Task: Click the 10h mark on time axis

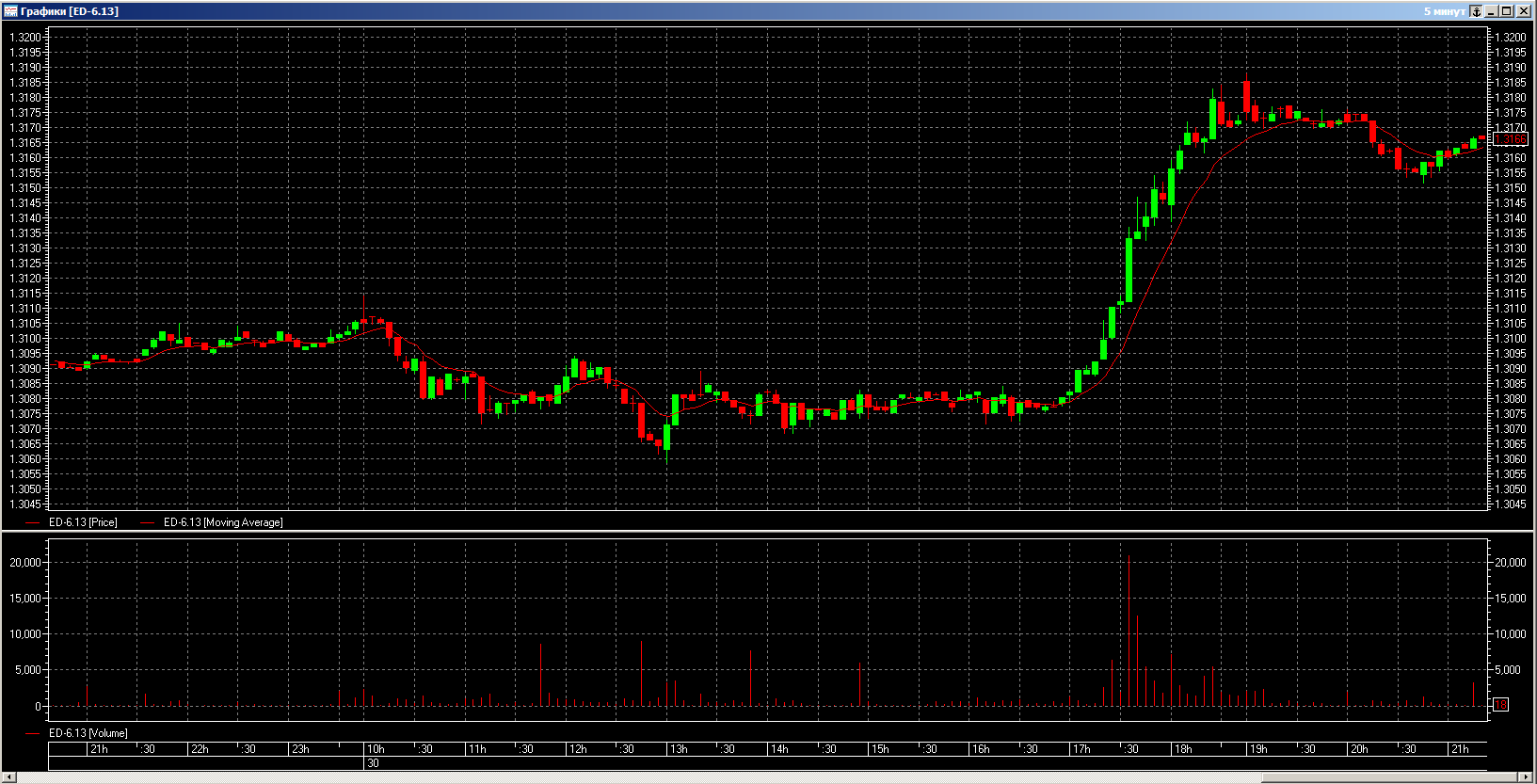Action: point(376,749)
